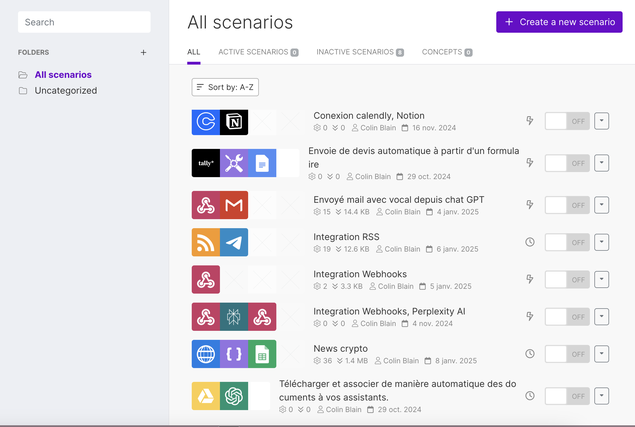Click the Notion icon in Conexion calendly scenario
This screenshot has height=427, width=635.
pyautogui.click(x=234, y=122)
